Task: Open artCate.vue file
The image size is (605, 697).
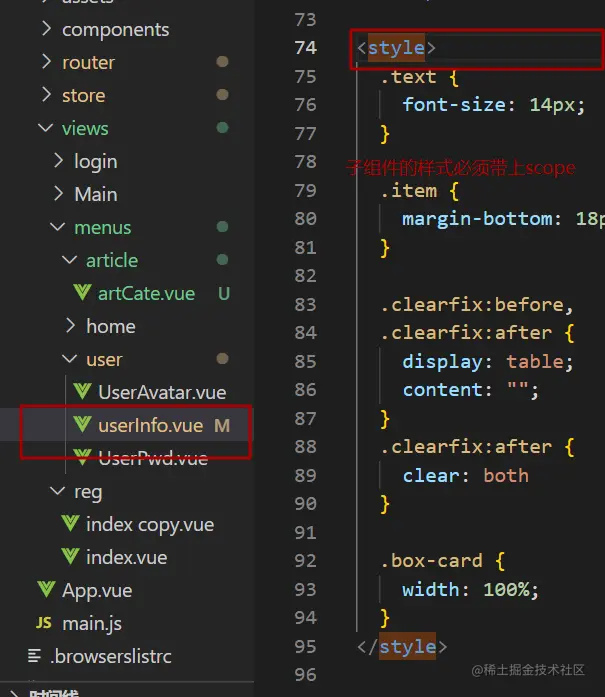Action: click(x=146, y=293)
